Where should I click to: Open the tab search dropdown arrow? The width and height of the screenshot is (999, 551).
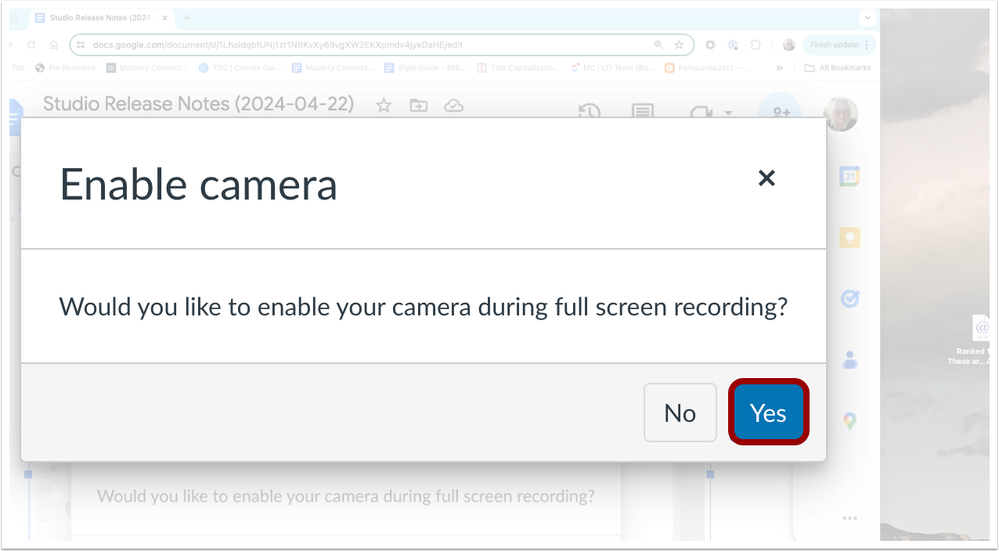click(867, 18)
